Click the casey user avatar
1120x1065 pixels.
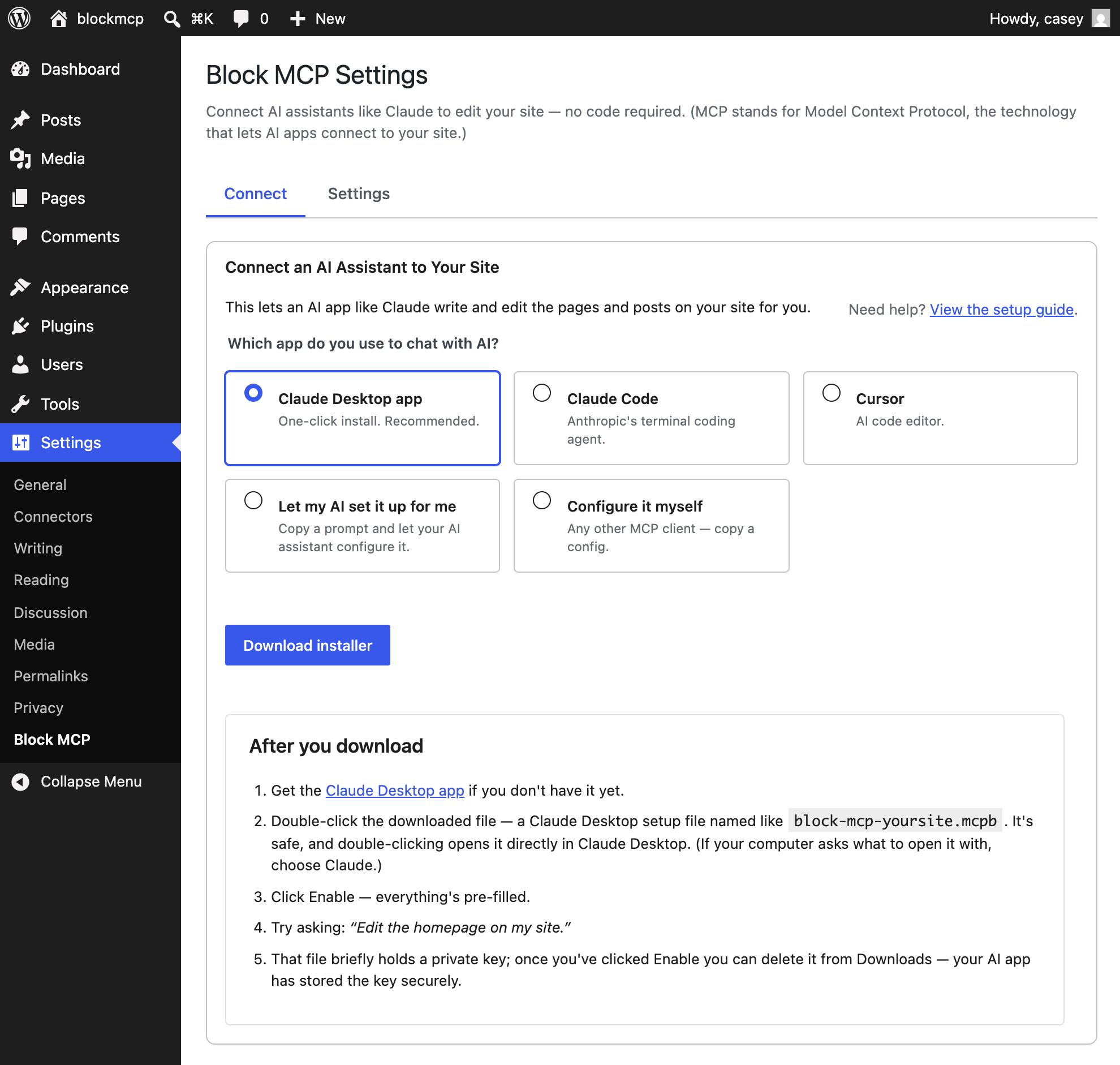(x=1100, y=18)
